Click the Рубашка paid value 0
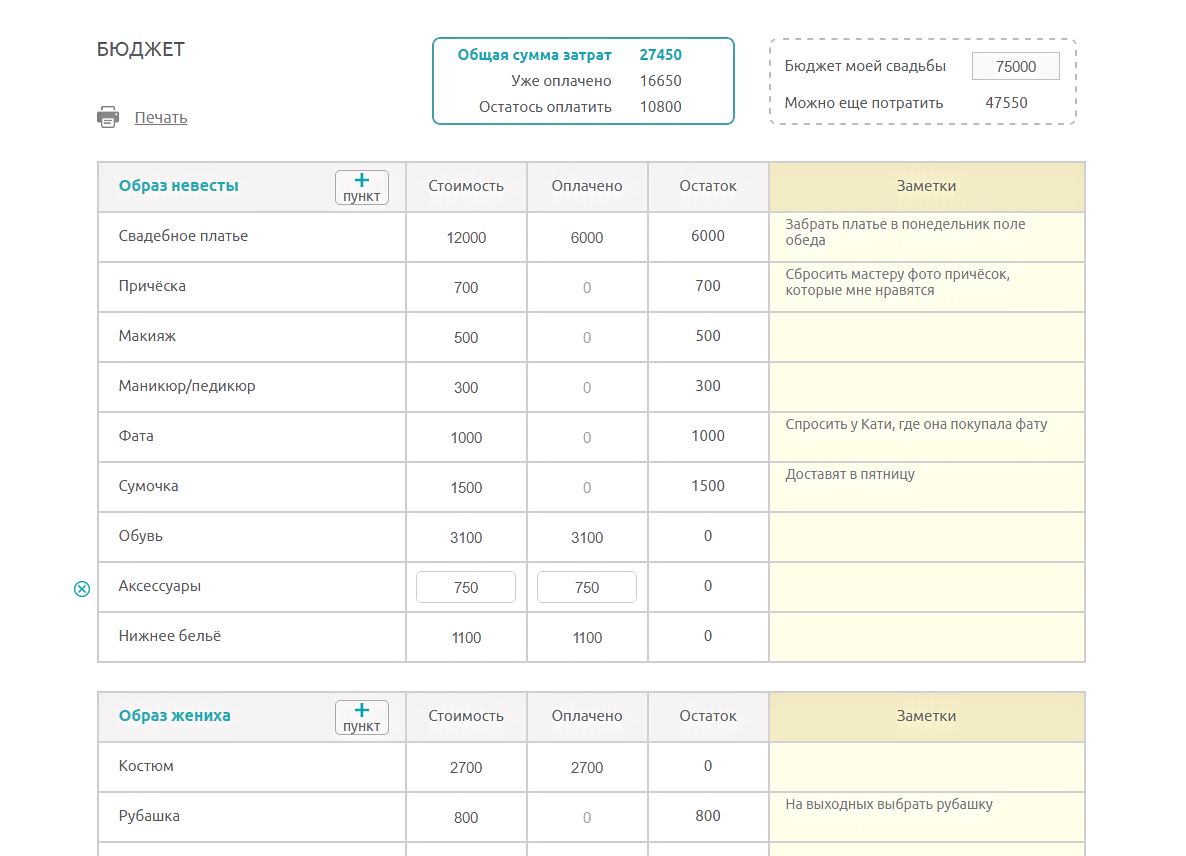 [x=587, y=817]
